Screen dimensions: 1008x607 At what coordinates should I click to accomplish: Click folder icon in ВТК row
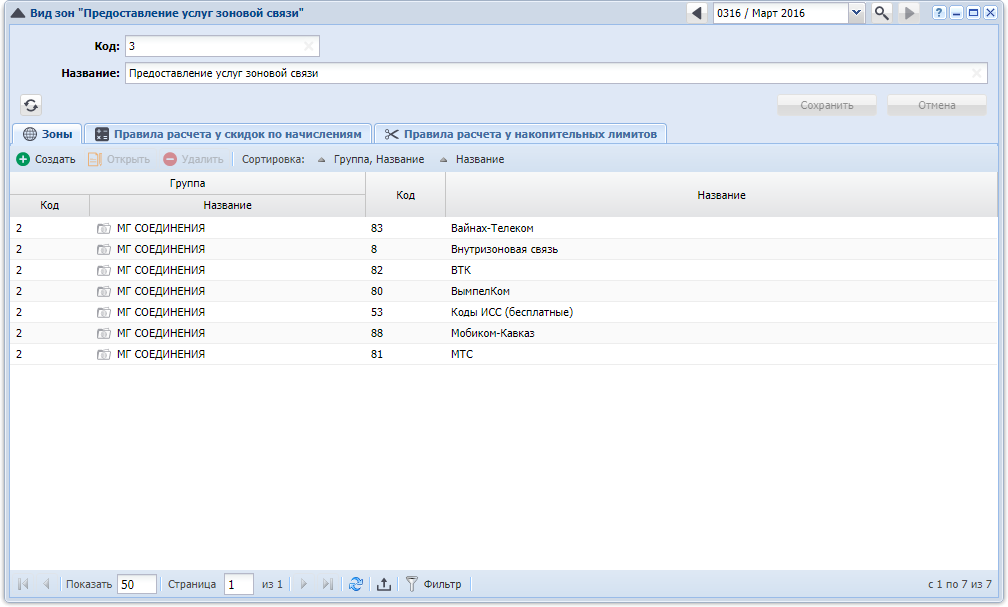pyautogui.click(x=104, y=270)
